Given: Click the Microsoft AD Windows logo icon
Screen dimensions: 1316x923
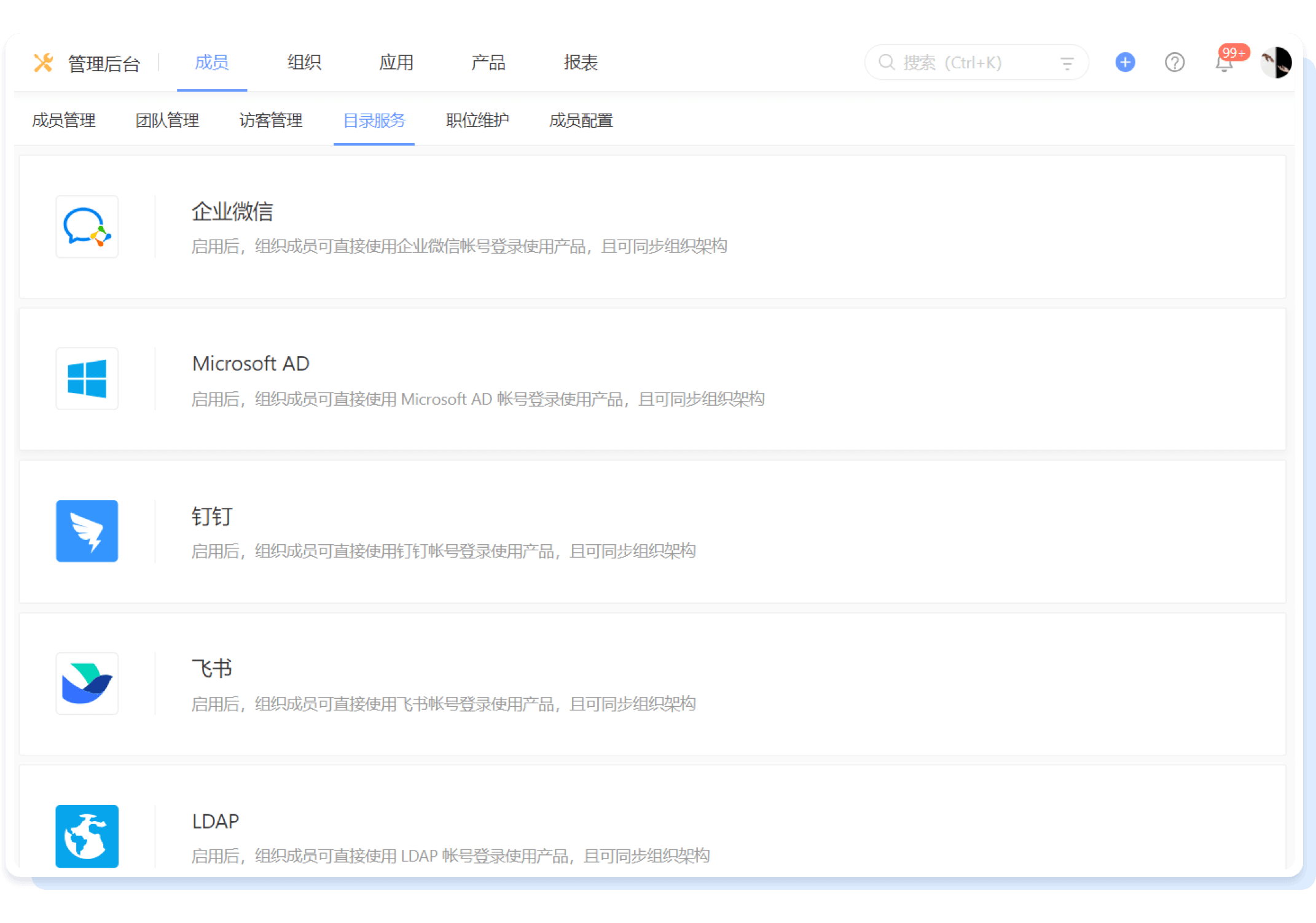Looking at the screenshot, I should coord(87,379).
